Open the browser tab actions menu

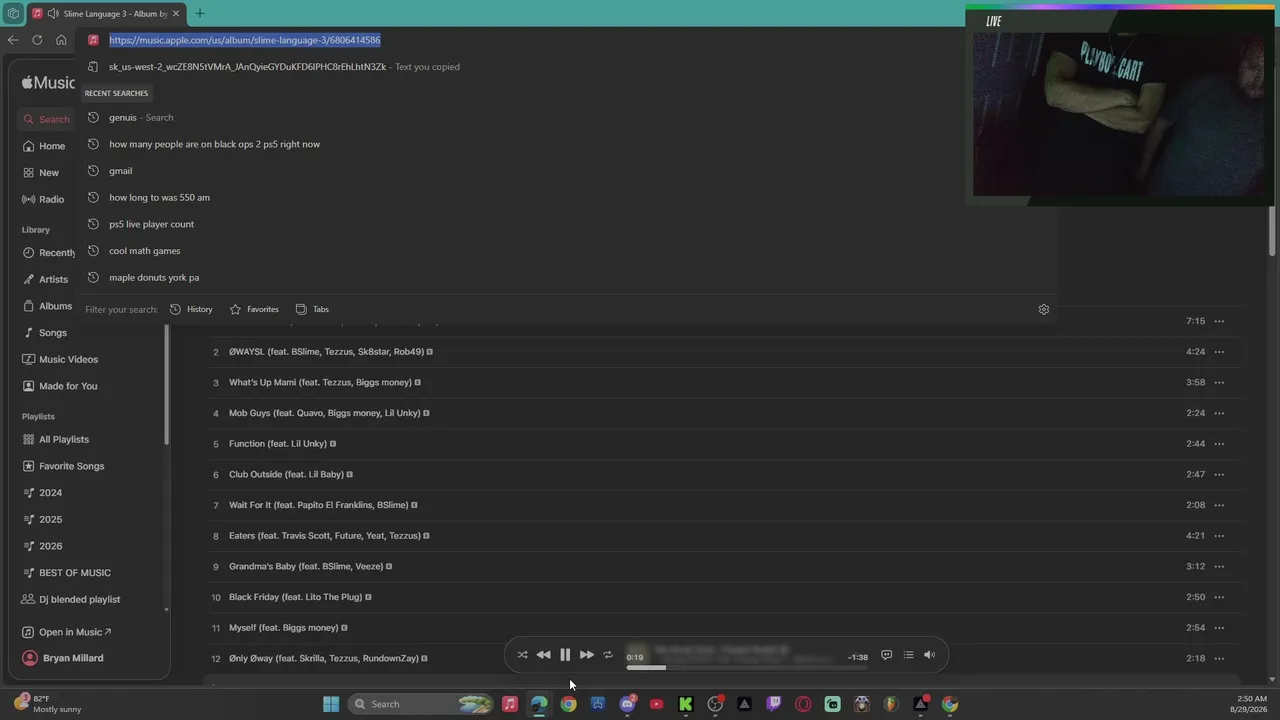(x=13, y=14)
